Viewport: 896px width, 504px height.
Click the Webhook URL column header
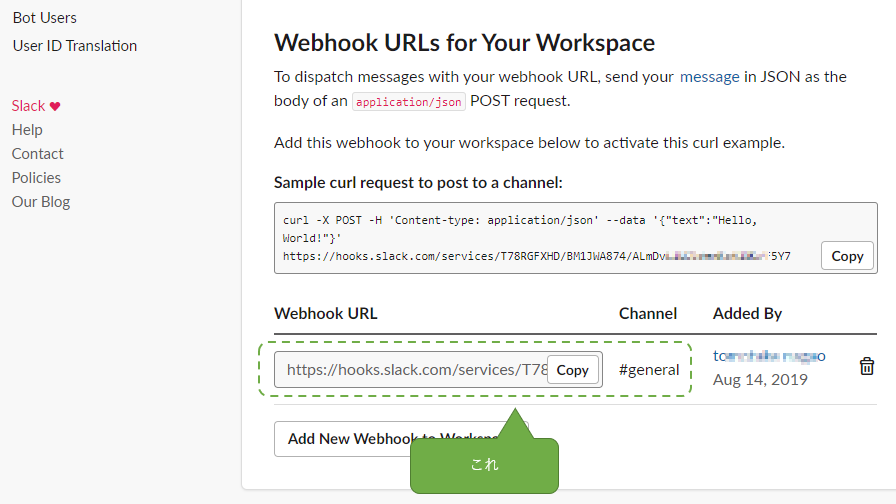point(326,314)
